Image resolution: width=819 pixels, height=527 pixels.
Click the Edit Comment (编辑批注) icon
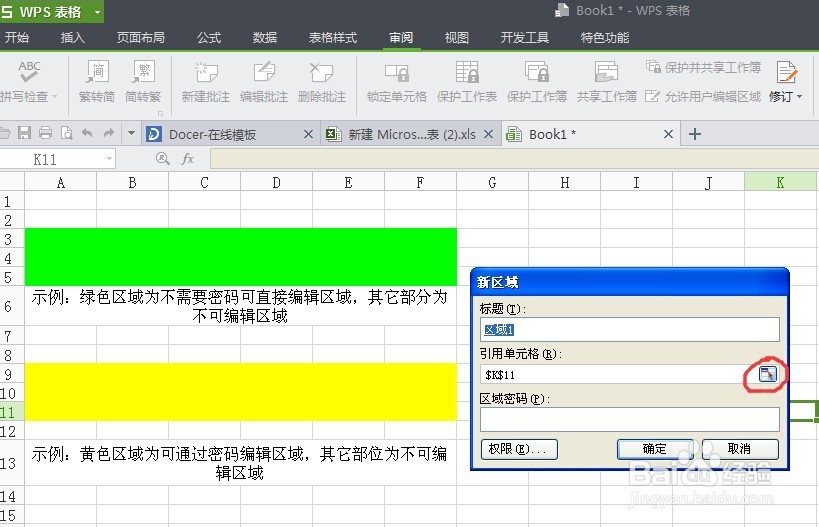click(264, 72)
